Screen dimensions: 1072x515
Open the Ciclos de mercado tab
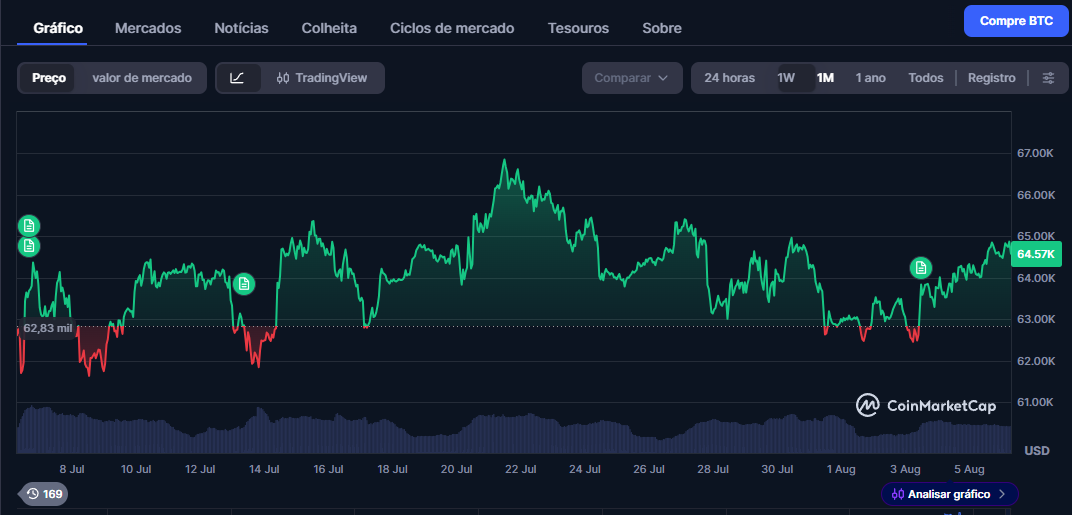(x=452, y=29)
